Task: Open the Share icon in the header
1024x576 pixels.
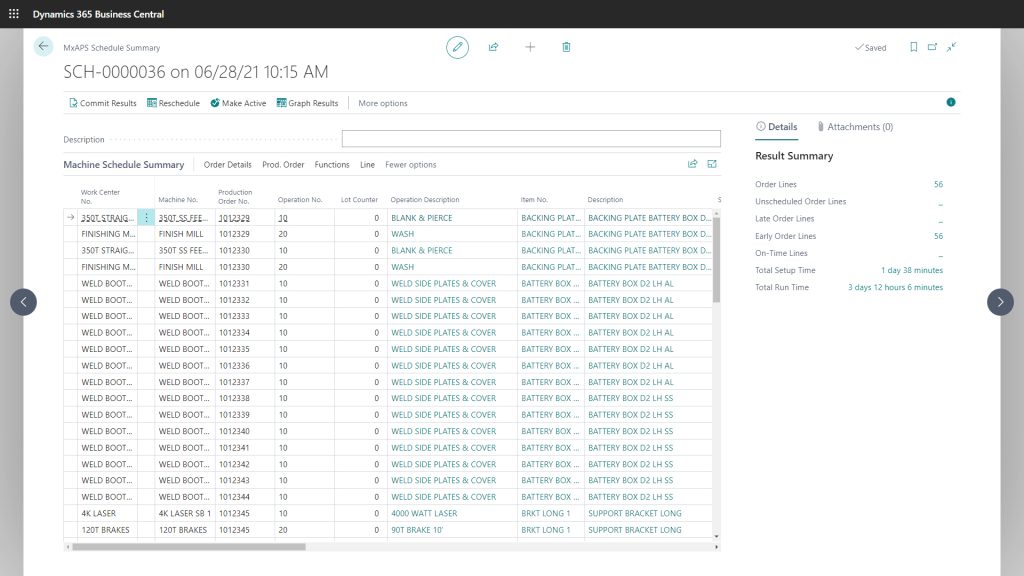Action: pyautogui.click(x=493, y=47)
